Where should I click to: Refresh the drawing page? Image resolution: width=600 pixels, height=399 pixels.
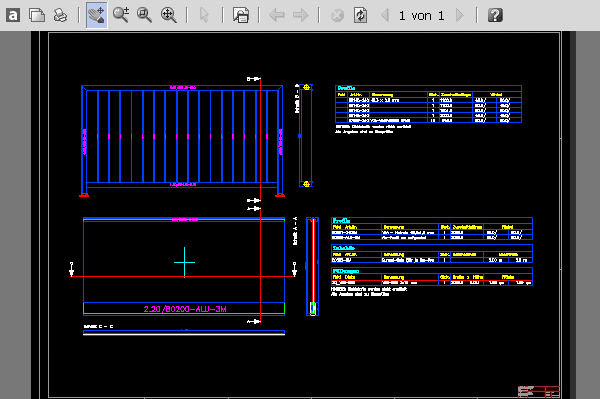click(x=360, y=16)
